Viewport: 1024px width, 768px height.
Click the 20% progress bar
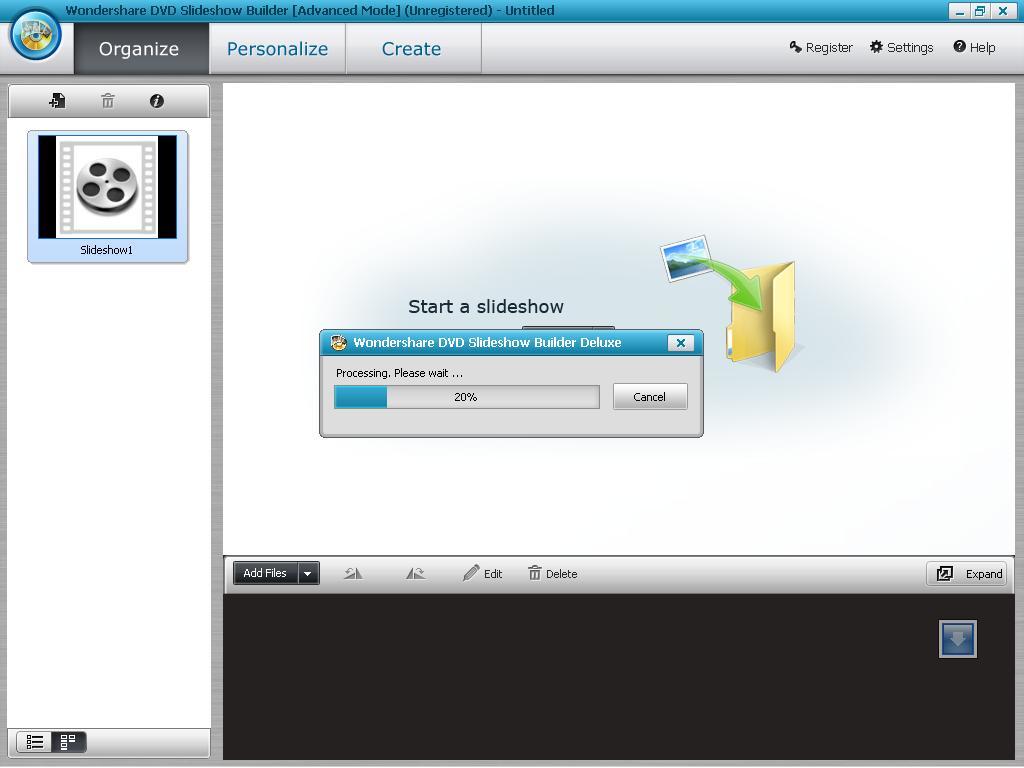[x=466, y=396]
